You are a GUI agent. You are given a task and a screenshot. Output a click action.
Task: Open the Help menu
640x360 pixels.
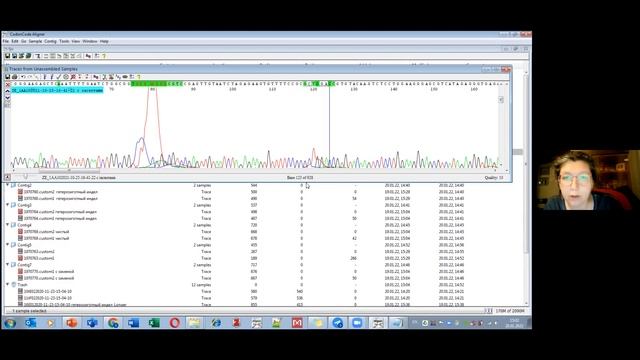104,42
